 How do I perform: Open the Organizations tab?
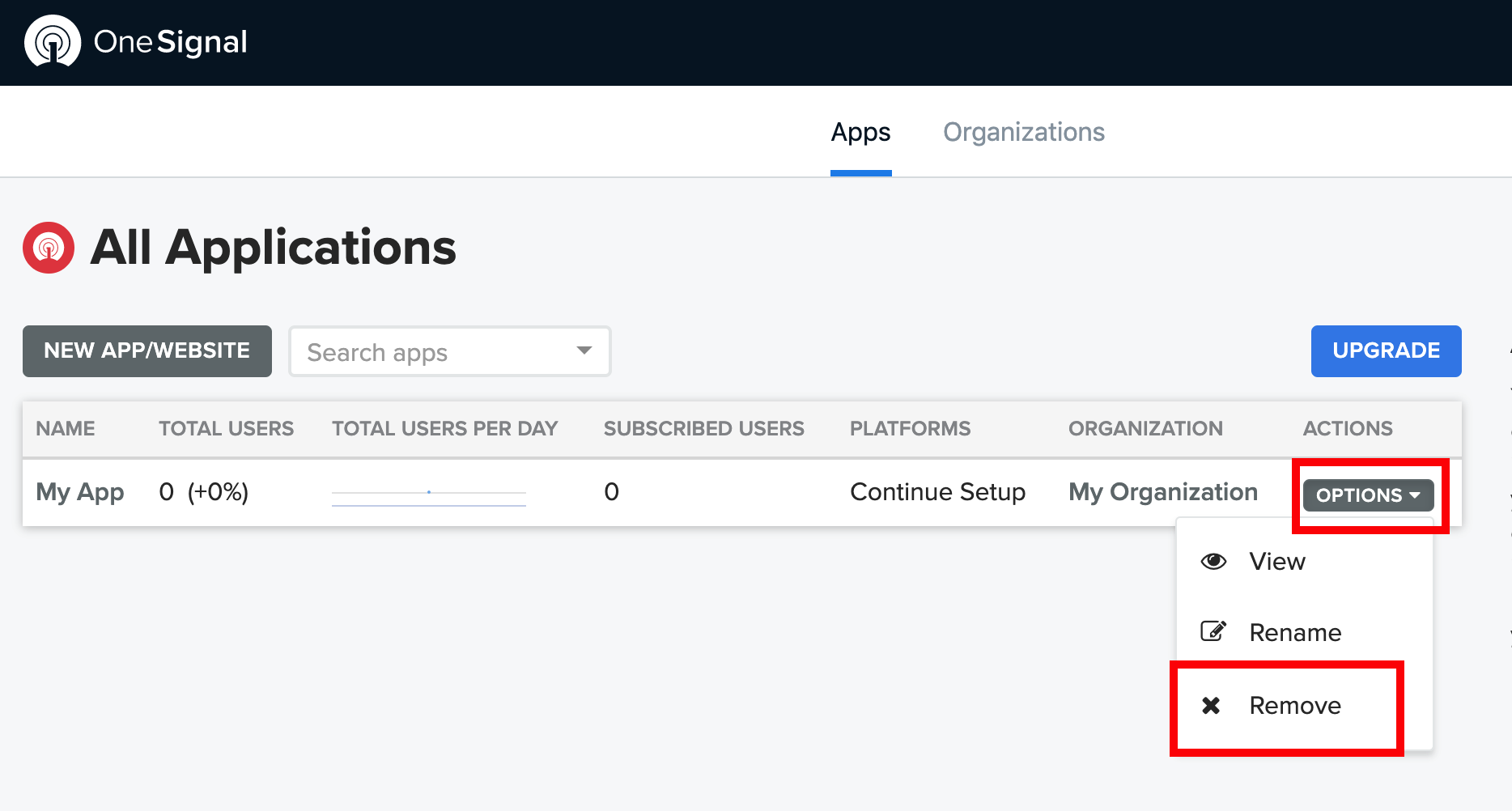pyautogui.click(x=1024, y=132)
